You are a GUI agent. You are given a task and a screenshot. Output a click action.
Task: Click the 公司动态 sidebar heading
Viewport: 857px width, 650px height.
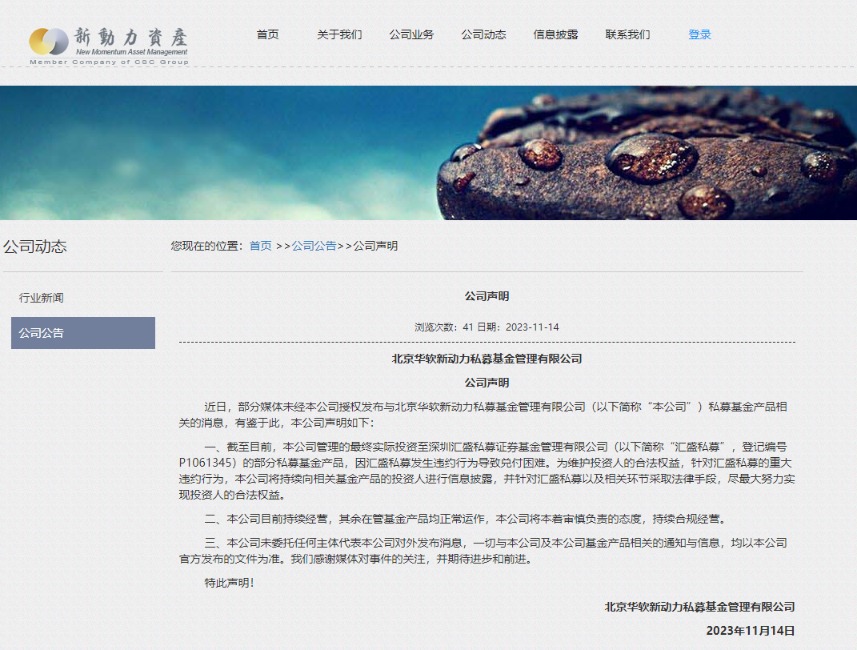(35, 247)
